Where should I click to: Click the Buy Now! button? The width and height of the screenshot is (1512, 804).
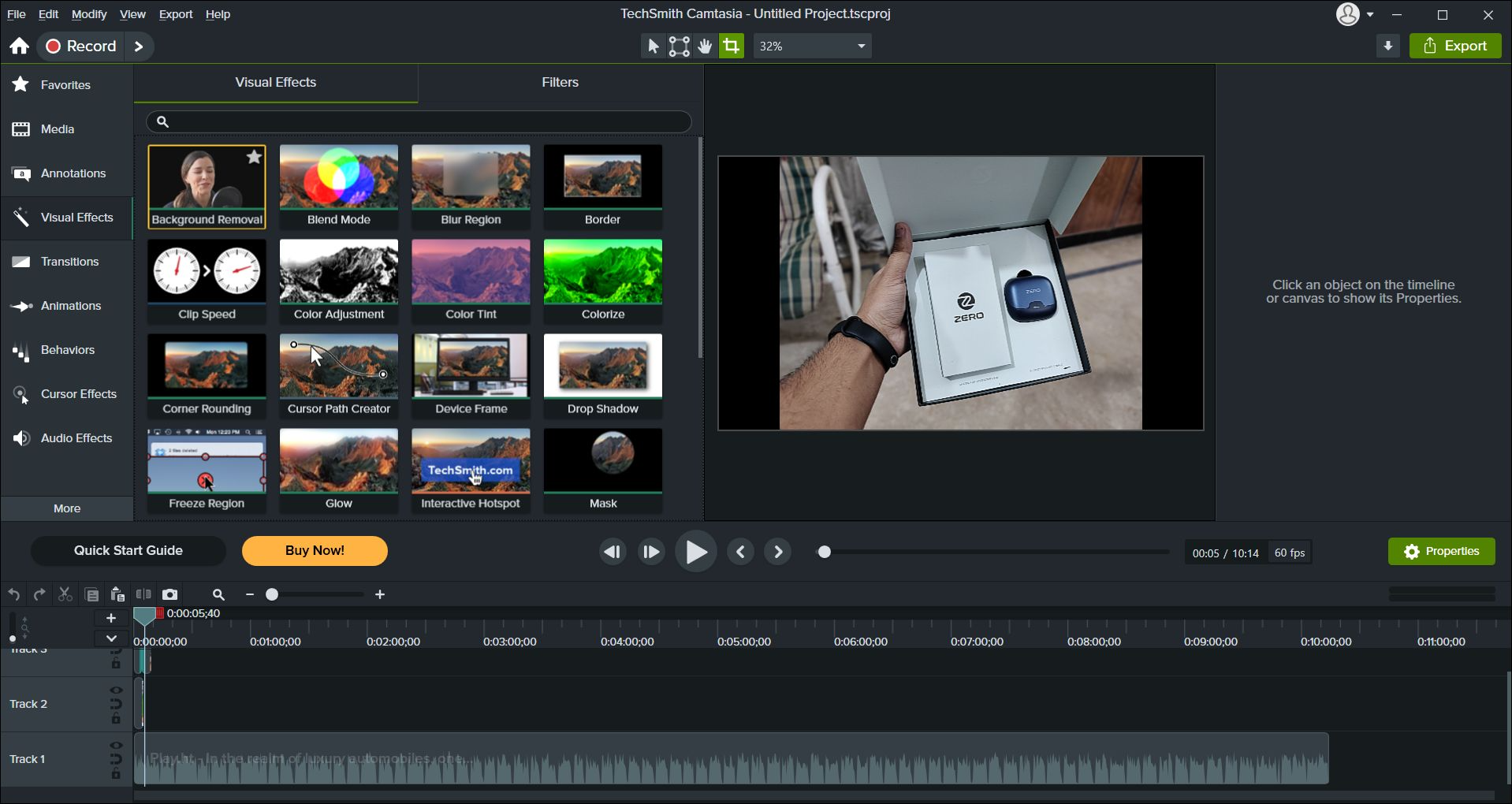coord(314,550)
